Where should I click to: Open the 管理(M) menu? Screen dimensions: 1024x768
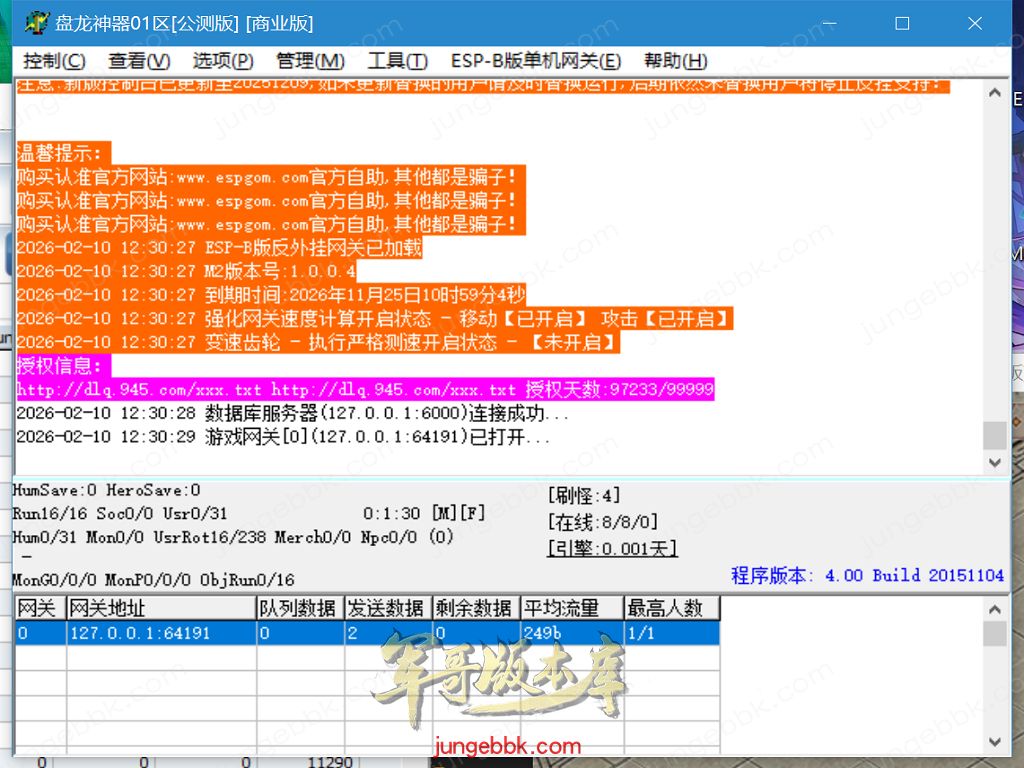pos(310,61)
